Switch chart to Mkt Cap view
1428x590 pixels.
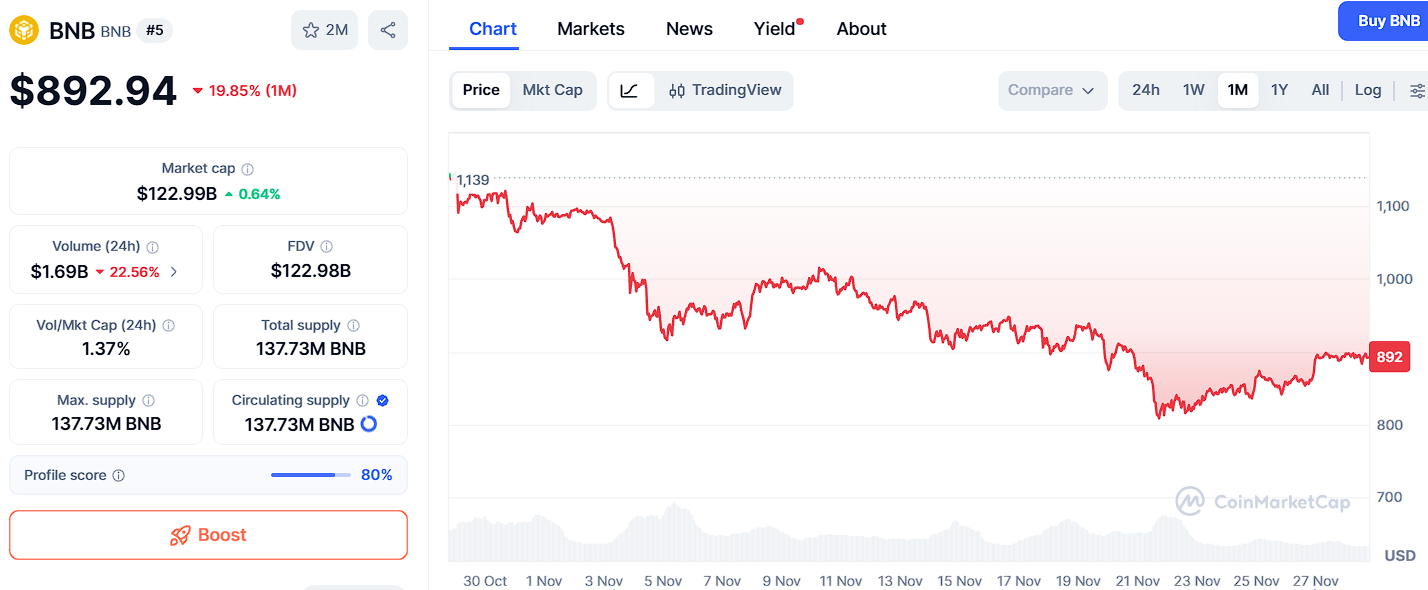point(552,90)
